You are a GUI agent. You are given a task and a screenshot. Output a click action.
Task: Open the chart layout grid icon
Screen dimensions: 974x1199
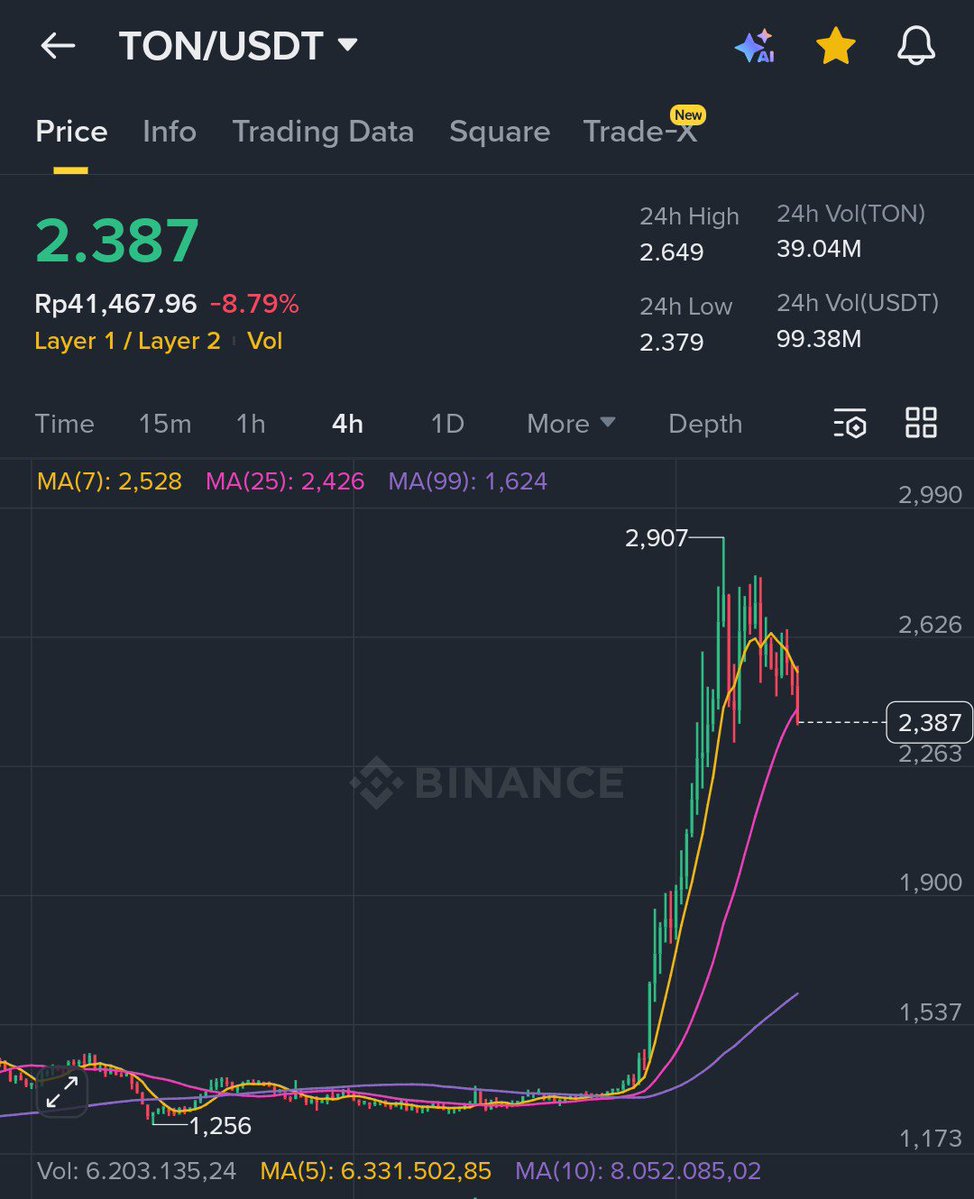(921, 422)
